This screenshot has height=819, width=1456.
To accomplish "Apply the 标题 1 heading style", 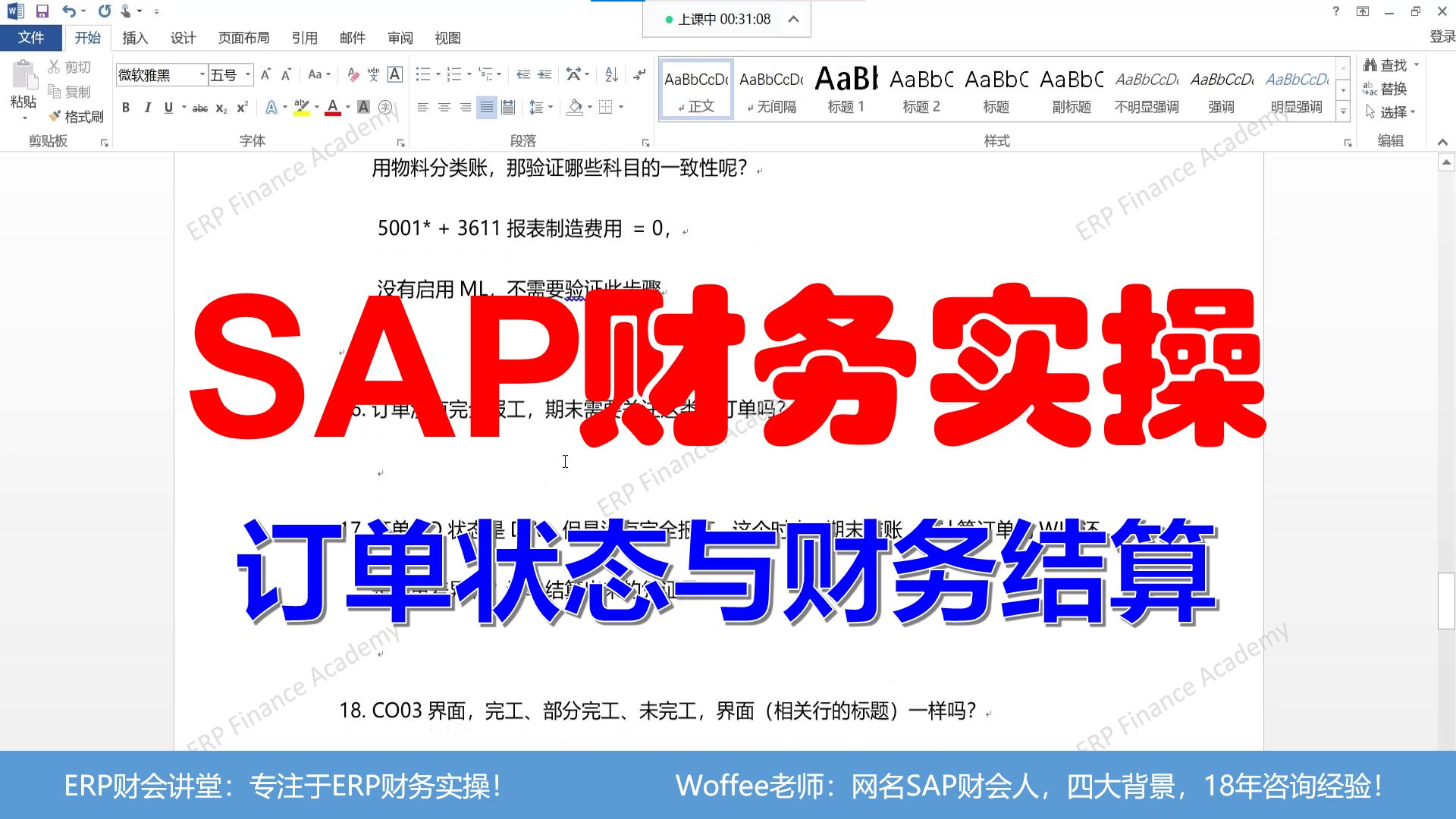I will pos(846,89).
